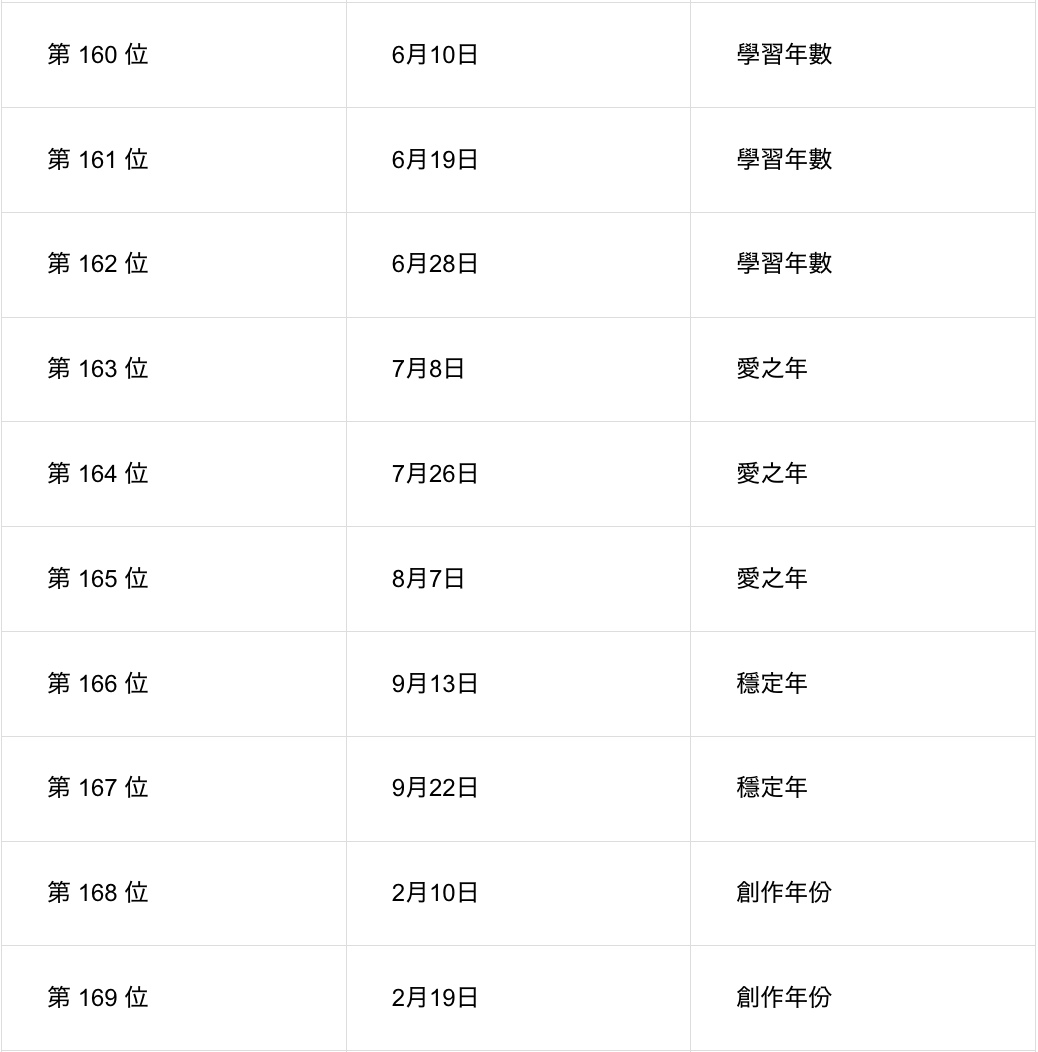The image size is (1038, 1052).
Task: Select the 7月8日 date cell
Action: (428, 369)
